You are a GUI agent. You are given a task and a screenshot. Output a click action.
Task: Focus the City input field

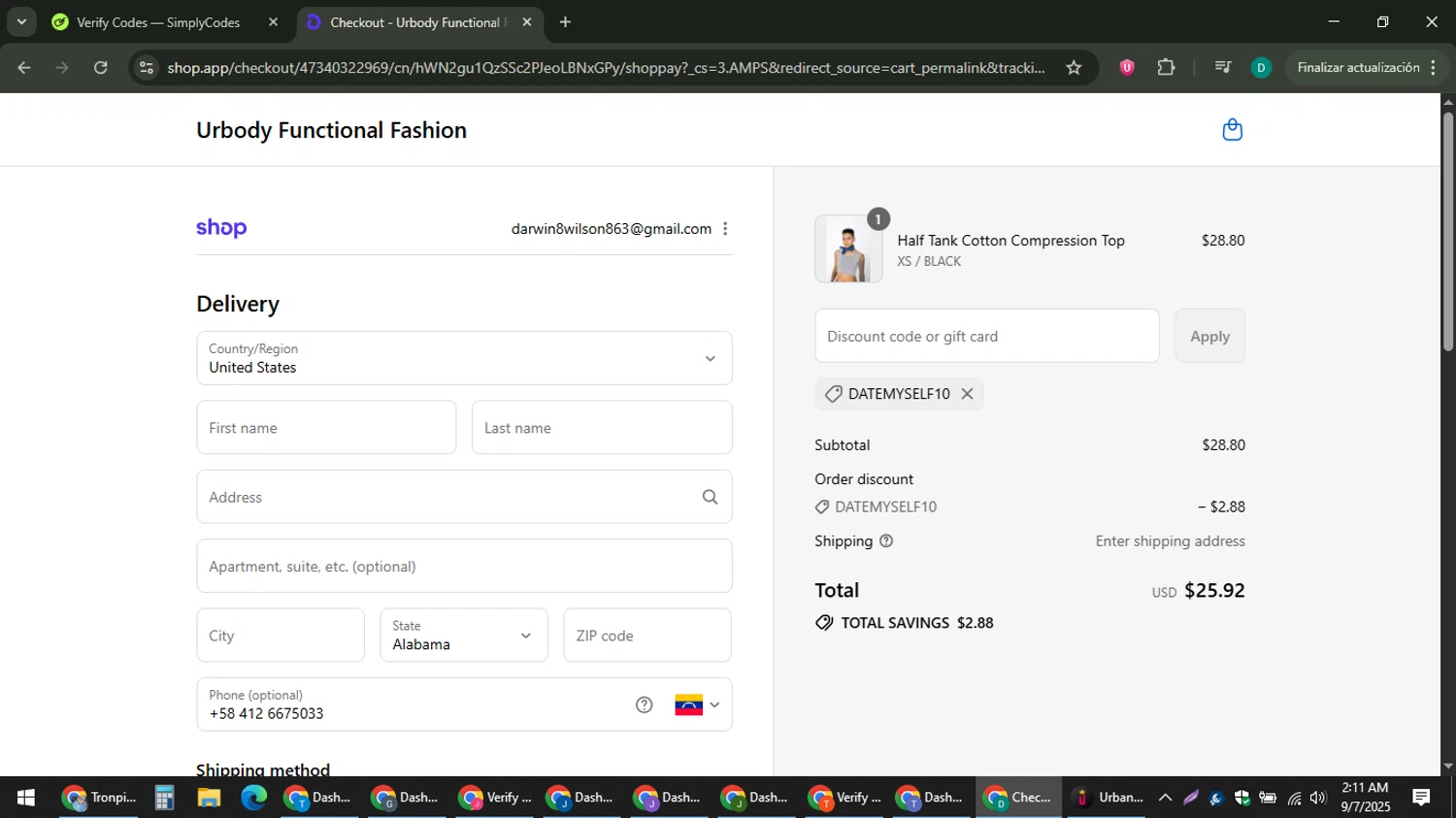281,636
